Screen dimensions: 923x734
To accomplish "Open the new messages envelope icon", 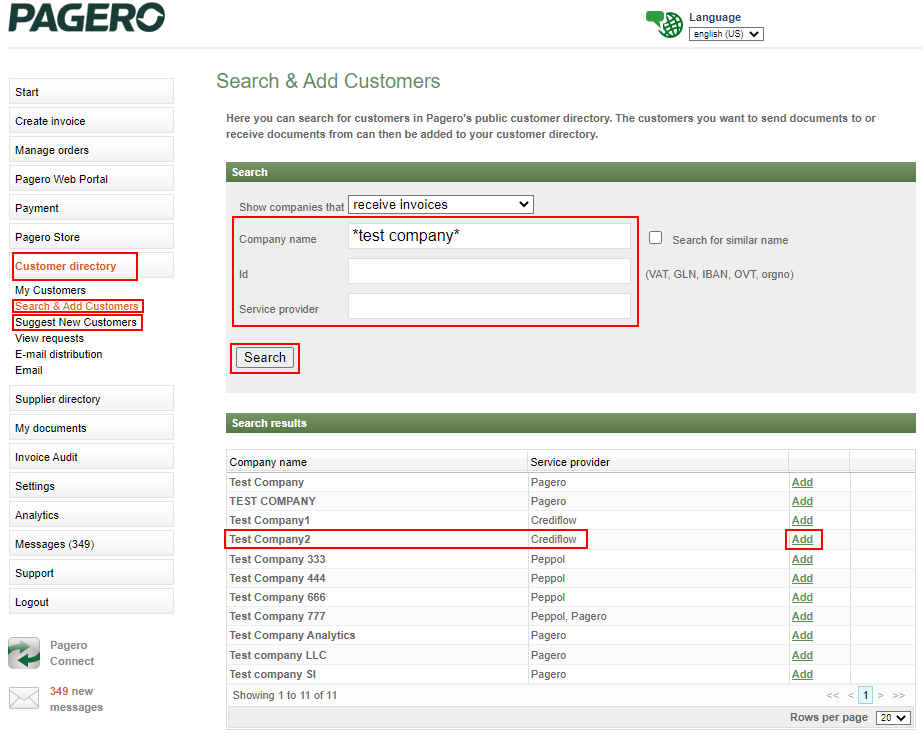I will point(24,699).
